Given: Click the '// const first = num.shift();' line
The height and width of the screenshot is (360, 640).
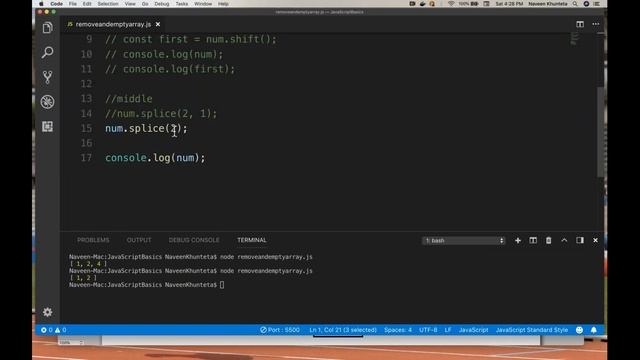Looking at the screenshot, I should click(191, 39).
